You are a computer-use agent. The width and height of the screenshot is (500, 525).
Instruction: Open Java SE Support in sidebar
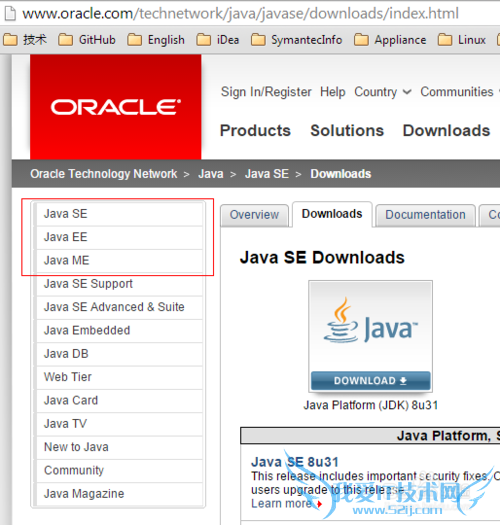pyautogui.click(x=119, y=284)
